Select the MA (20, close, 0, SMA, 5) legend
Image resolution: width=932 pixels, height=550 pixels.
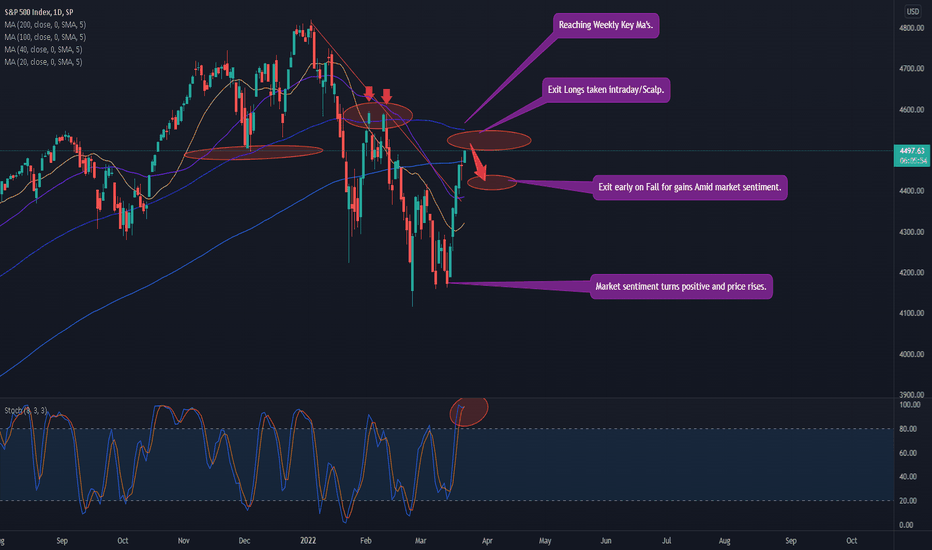click(43, 62)
